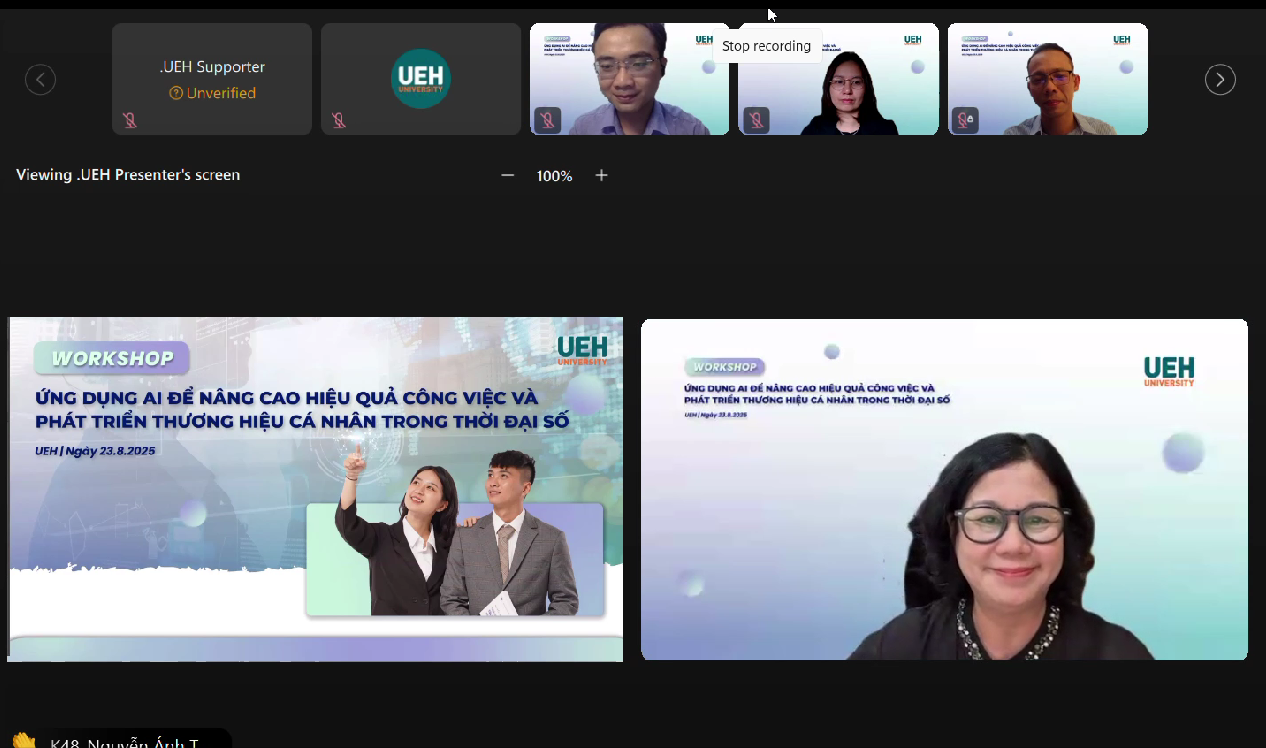The image size is (1266, 748).
Task: Click the Stop recording tooltip
Action: [x=766, y=46]
